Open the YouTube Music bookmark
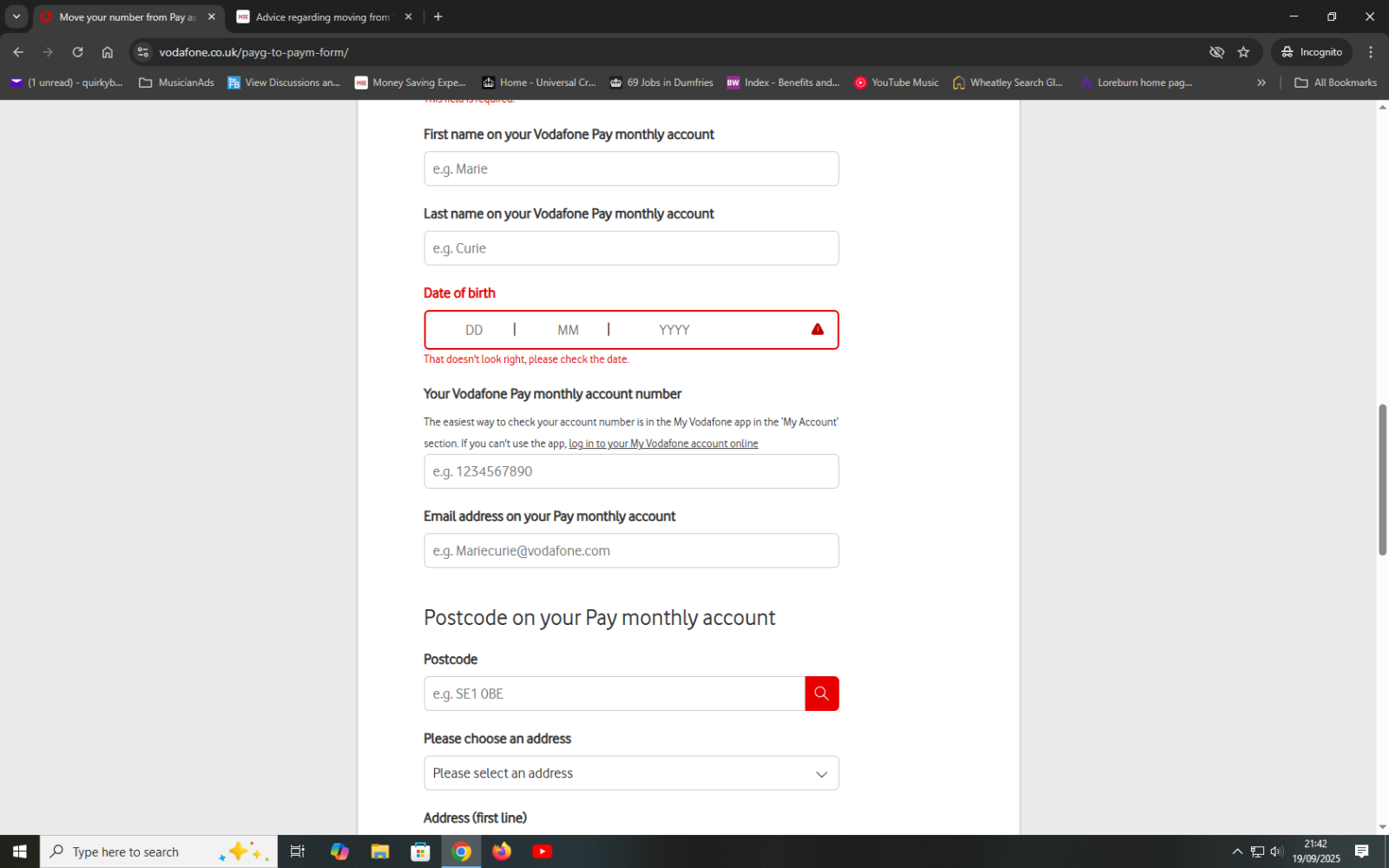The height and width of the screenshot is (868, 1389). click(897, 82)
